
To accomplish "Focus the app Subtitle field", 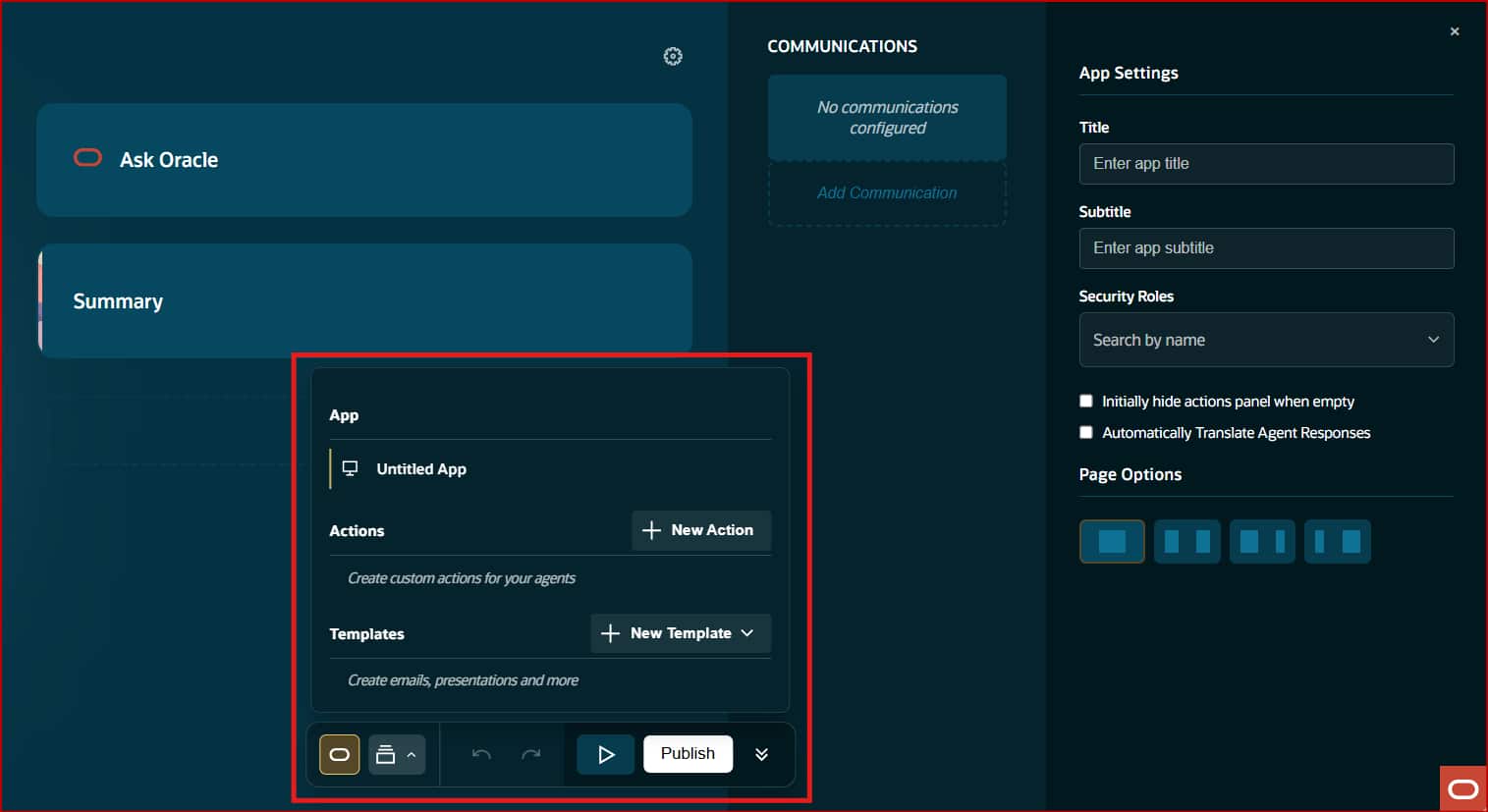I will [x=1266, y=248].
